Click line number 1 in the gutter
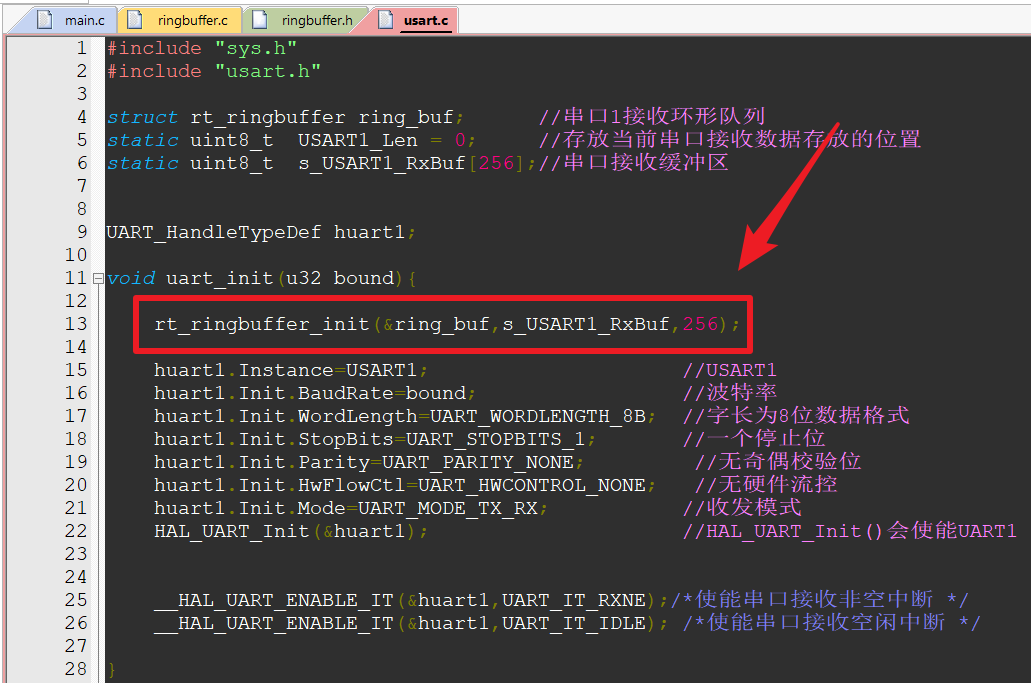 point(82,48)
